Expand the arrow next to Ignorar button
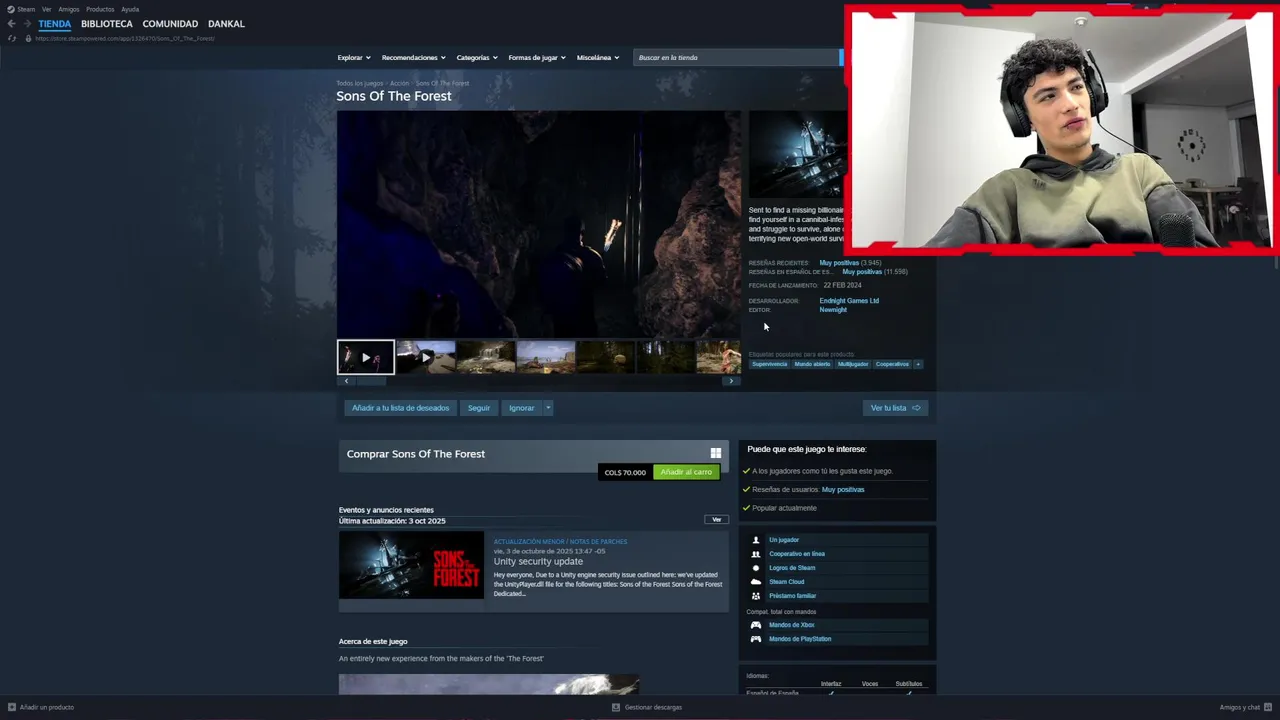The height and width of the screenshot is (720, 1280). pos(548,408)
